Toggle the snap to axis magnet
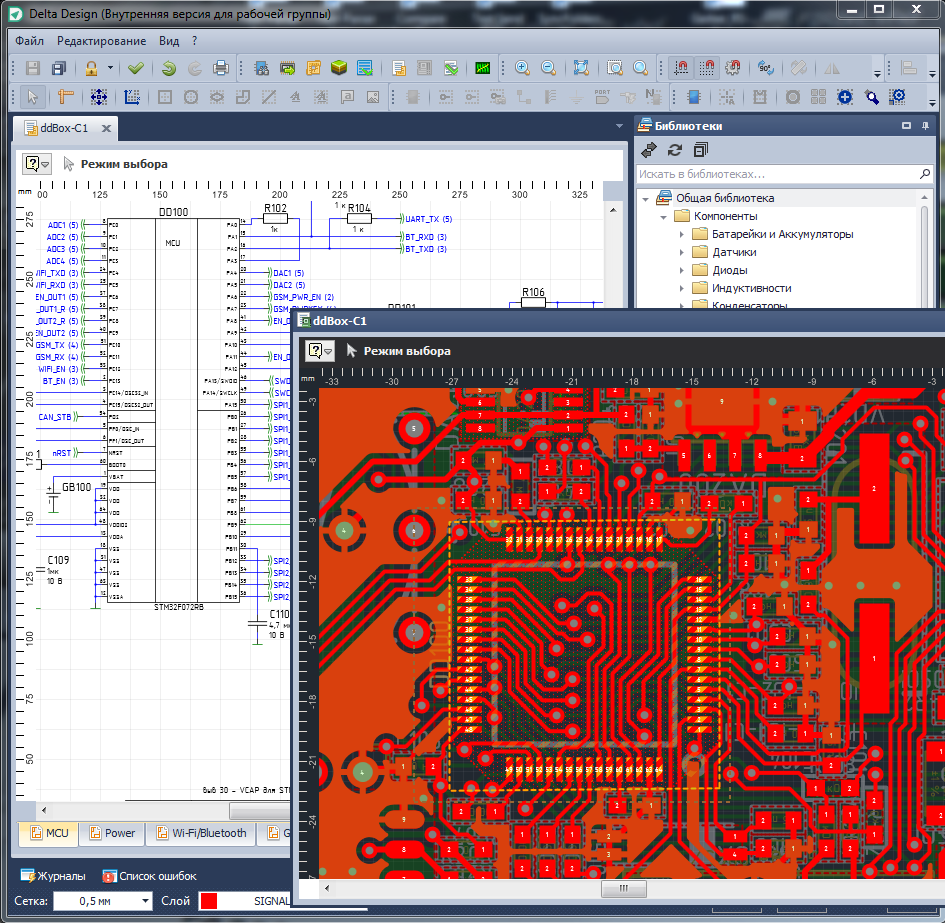 point(681,68)
